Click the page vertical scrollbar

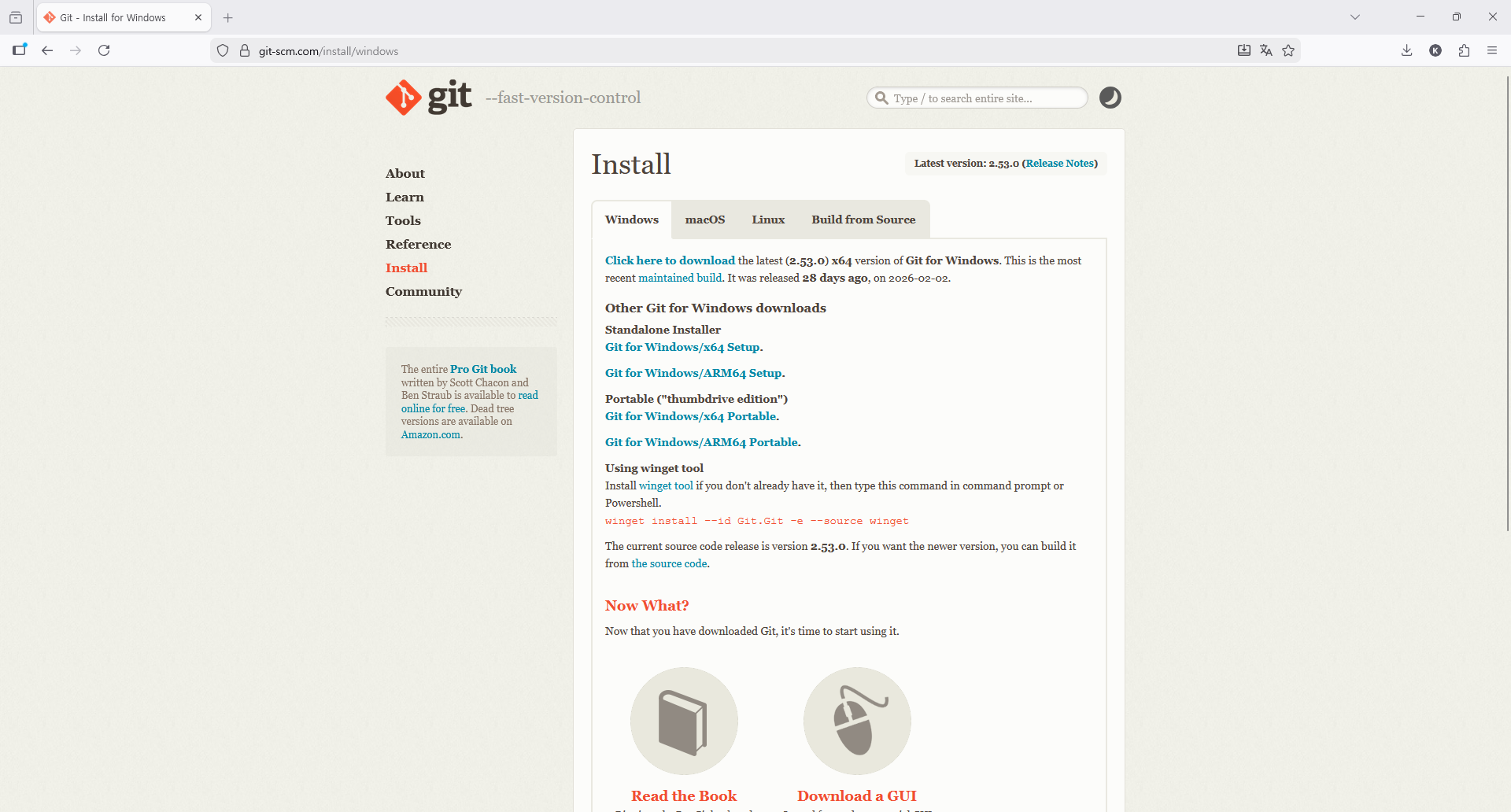click(1507, 315)
